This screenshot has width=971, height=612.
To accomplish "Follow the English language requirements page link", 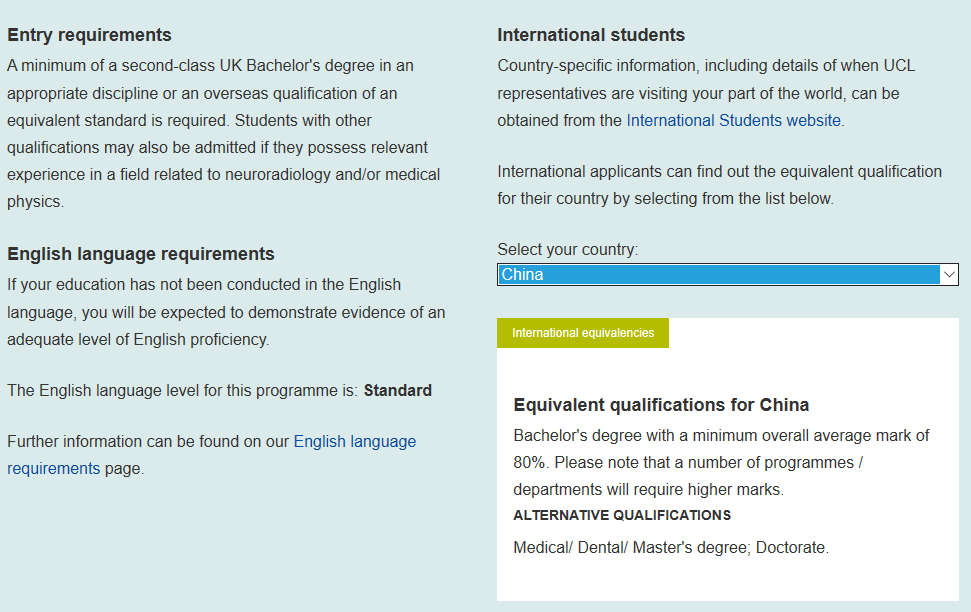I will click(354, 441).
